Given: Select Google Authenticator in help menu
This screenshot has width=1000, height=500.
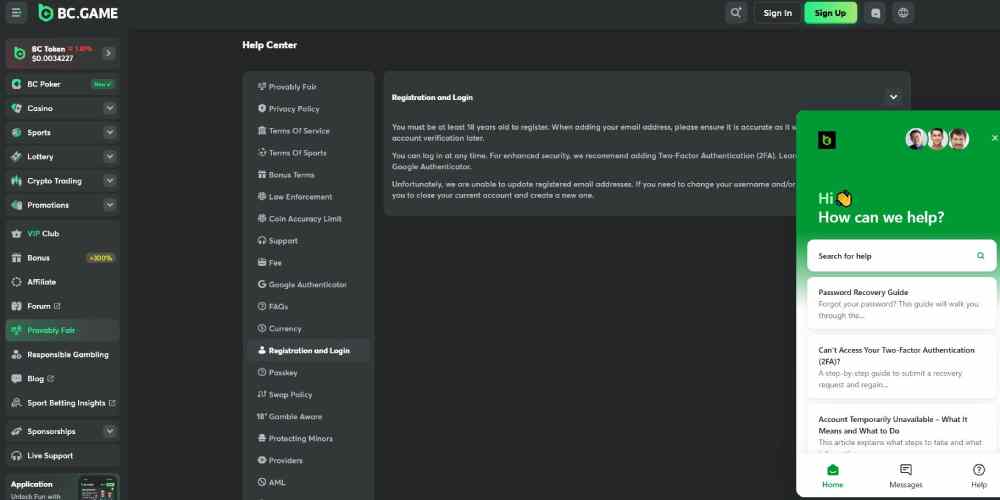Looking at the screenshot, I should point(307,285).
